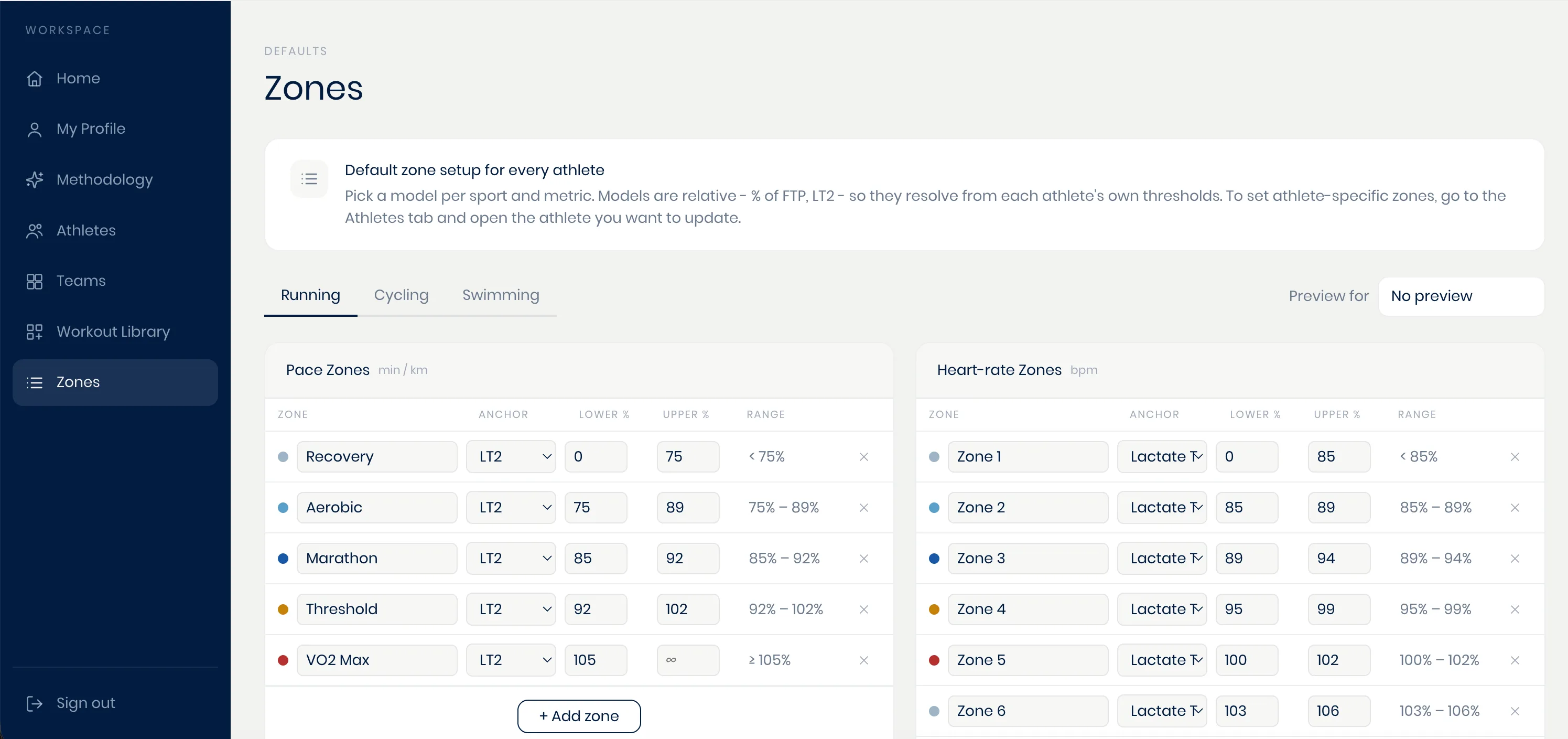Screen dimensions: 1568x739
Task: Click the Threshold upper % field showing 102
Action: pos(688,609)
